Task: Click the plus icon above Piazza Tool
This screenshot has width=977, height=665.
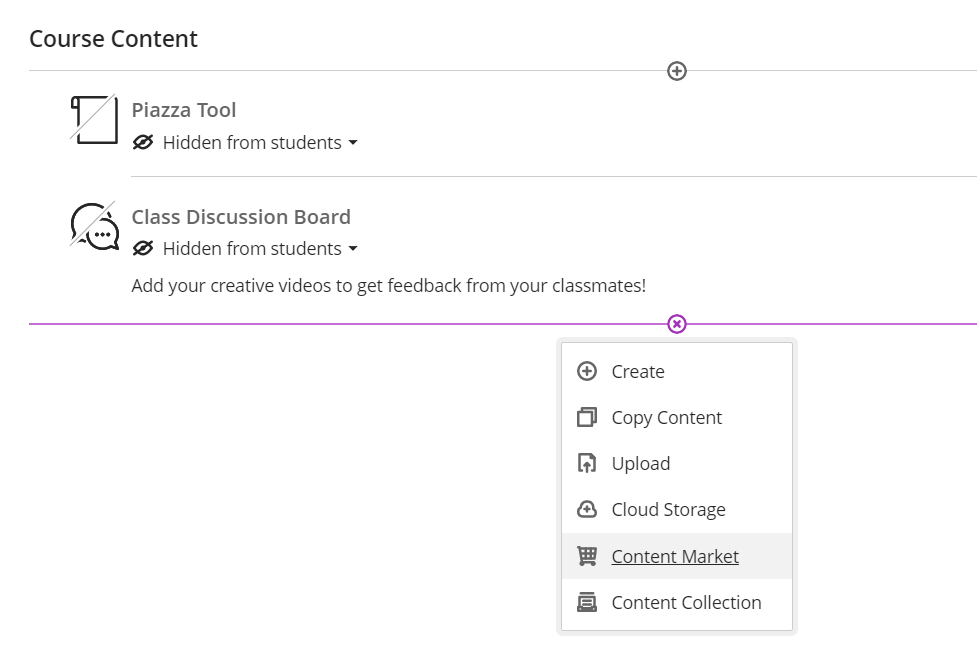Action: (x=677, y=71)
